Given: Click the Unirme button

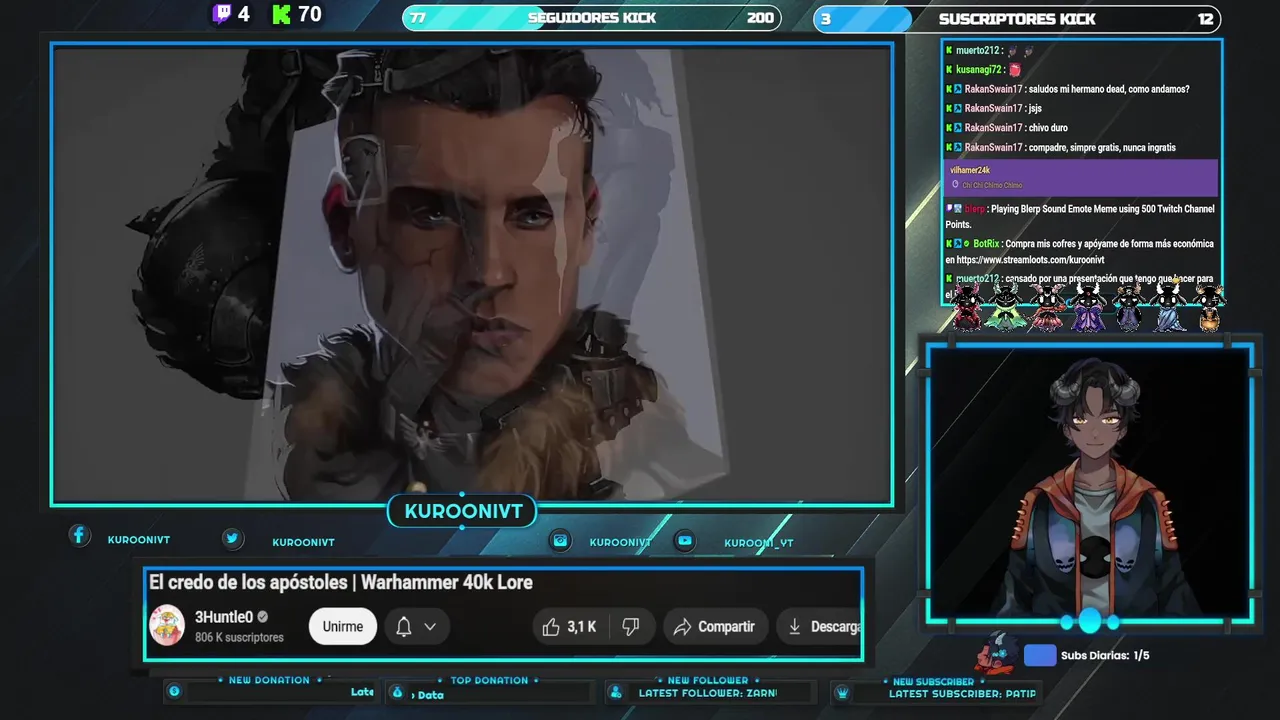Looking at the screenshot, I should 343,627.
